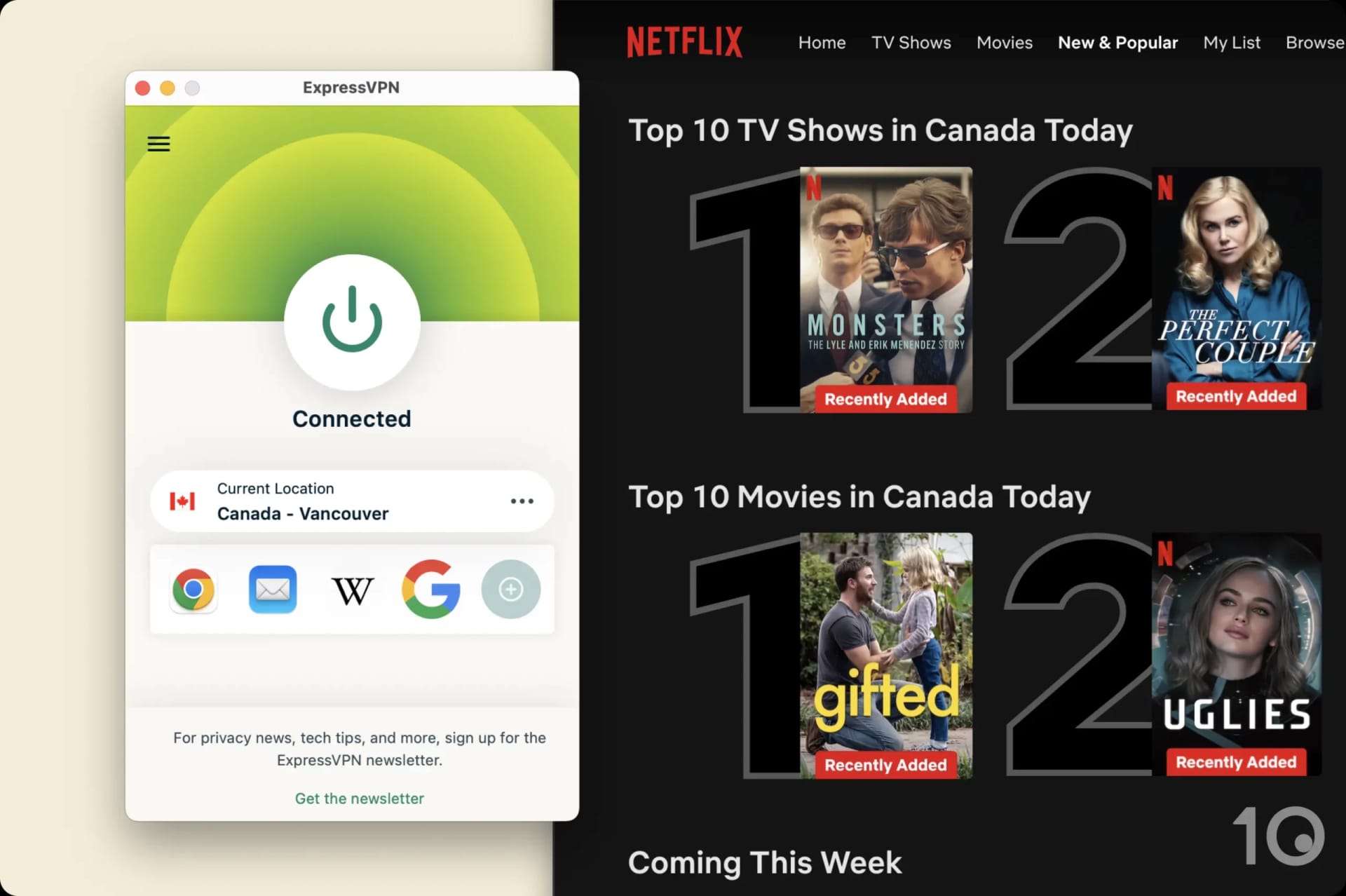Select Netflix Movies menu item
Viewport: 1346px width, 896px height.
[x=1004, y=42]
